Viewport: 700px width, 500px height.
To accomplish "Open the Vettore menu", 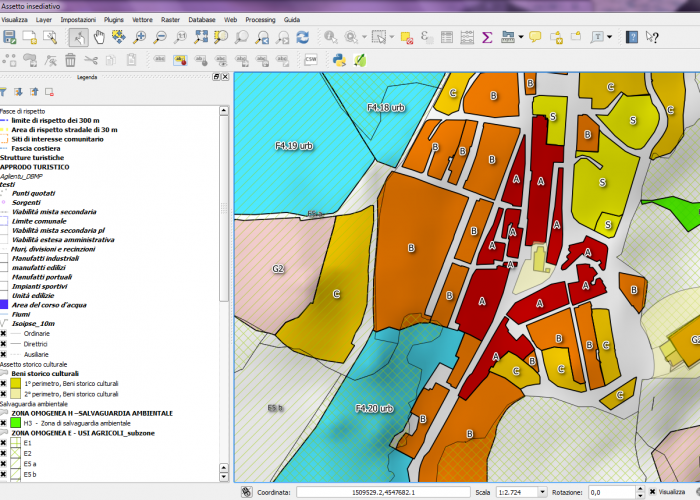I will point(142,20).
